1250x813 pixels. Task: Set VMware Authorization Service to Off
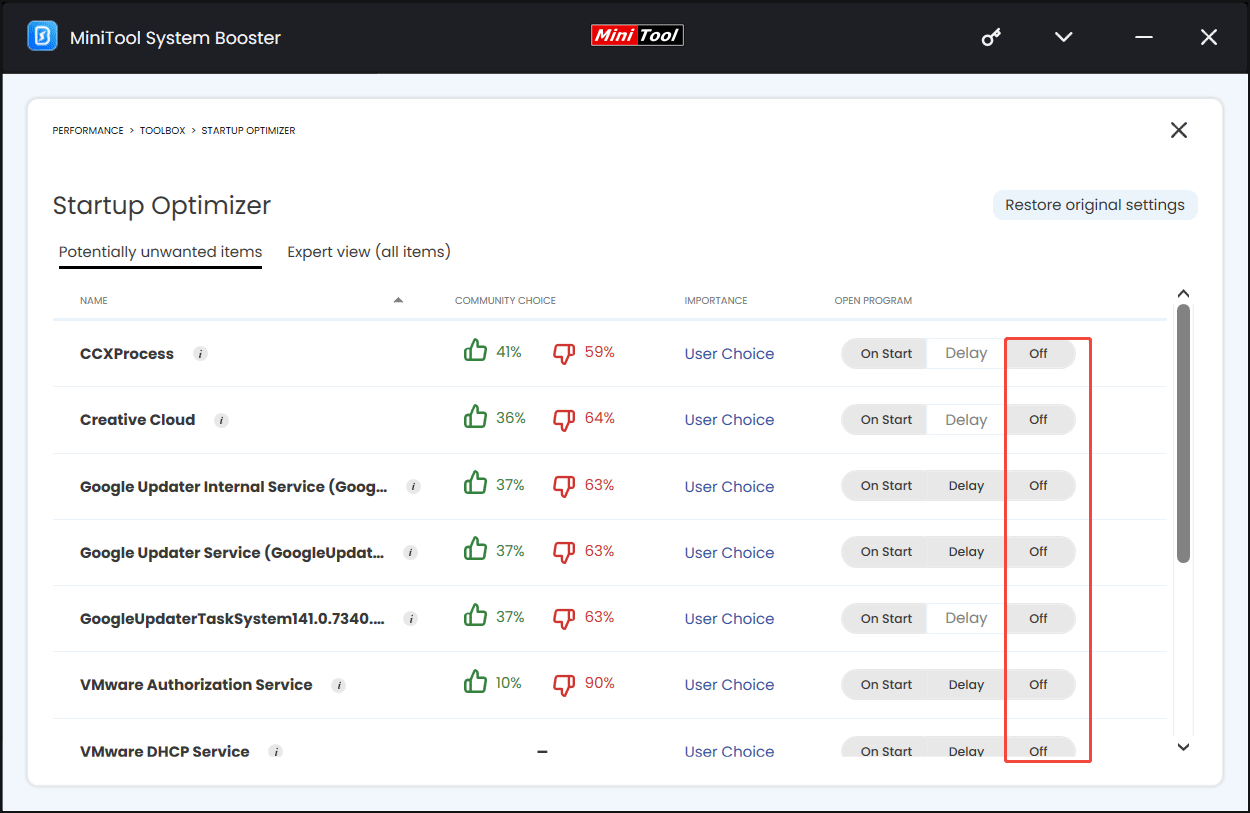[1039, 685]
